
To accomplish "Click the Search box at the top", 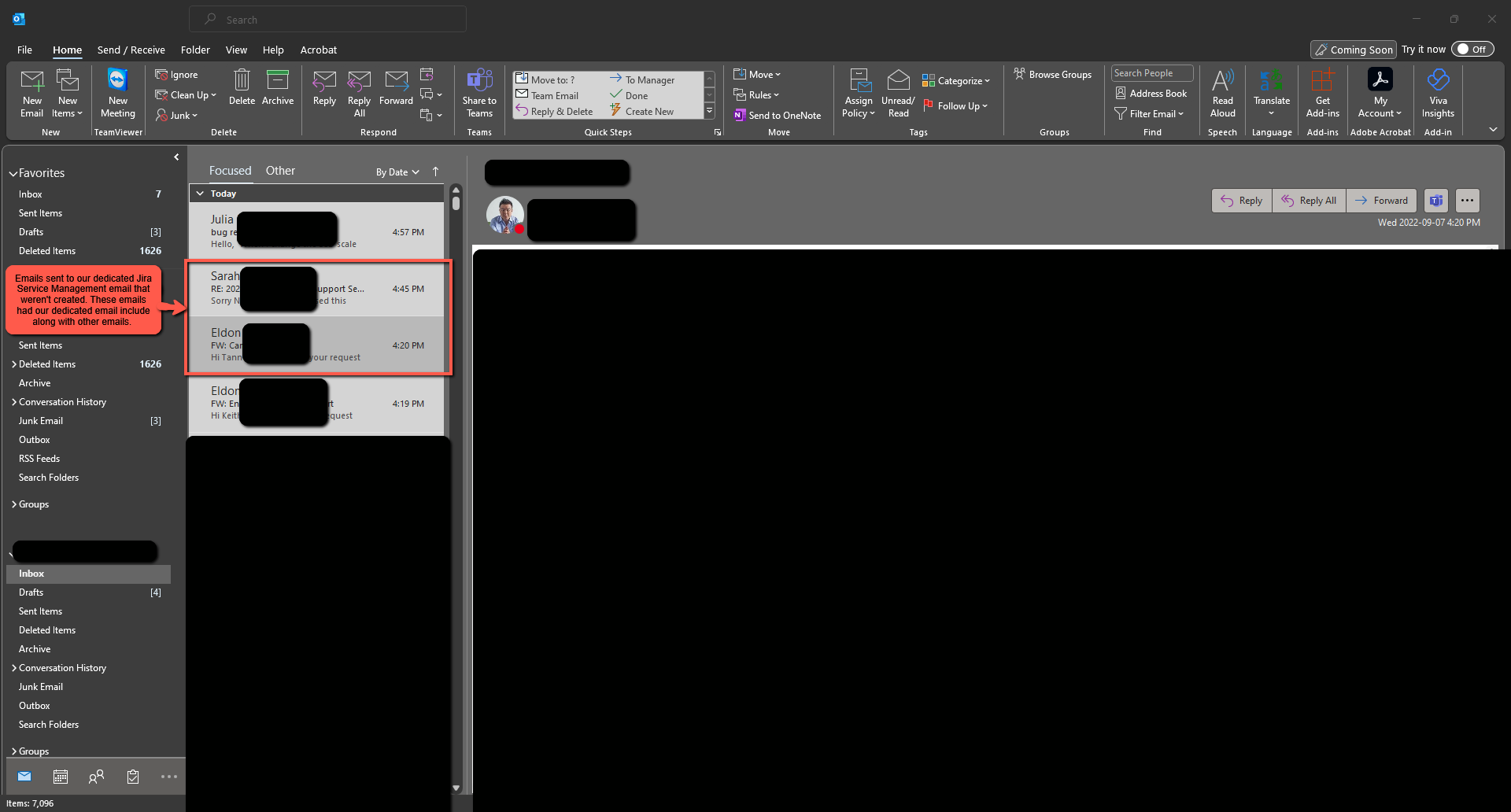I will [327, 20].
